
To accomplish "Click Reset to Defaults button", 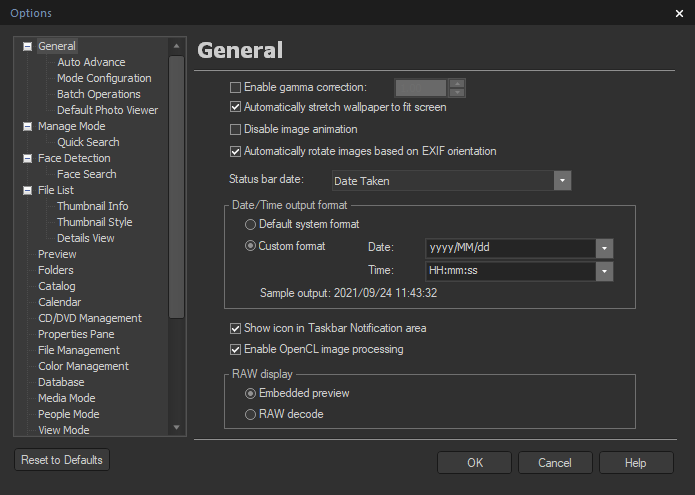I will pos(62,460).
